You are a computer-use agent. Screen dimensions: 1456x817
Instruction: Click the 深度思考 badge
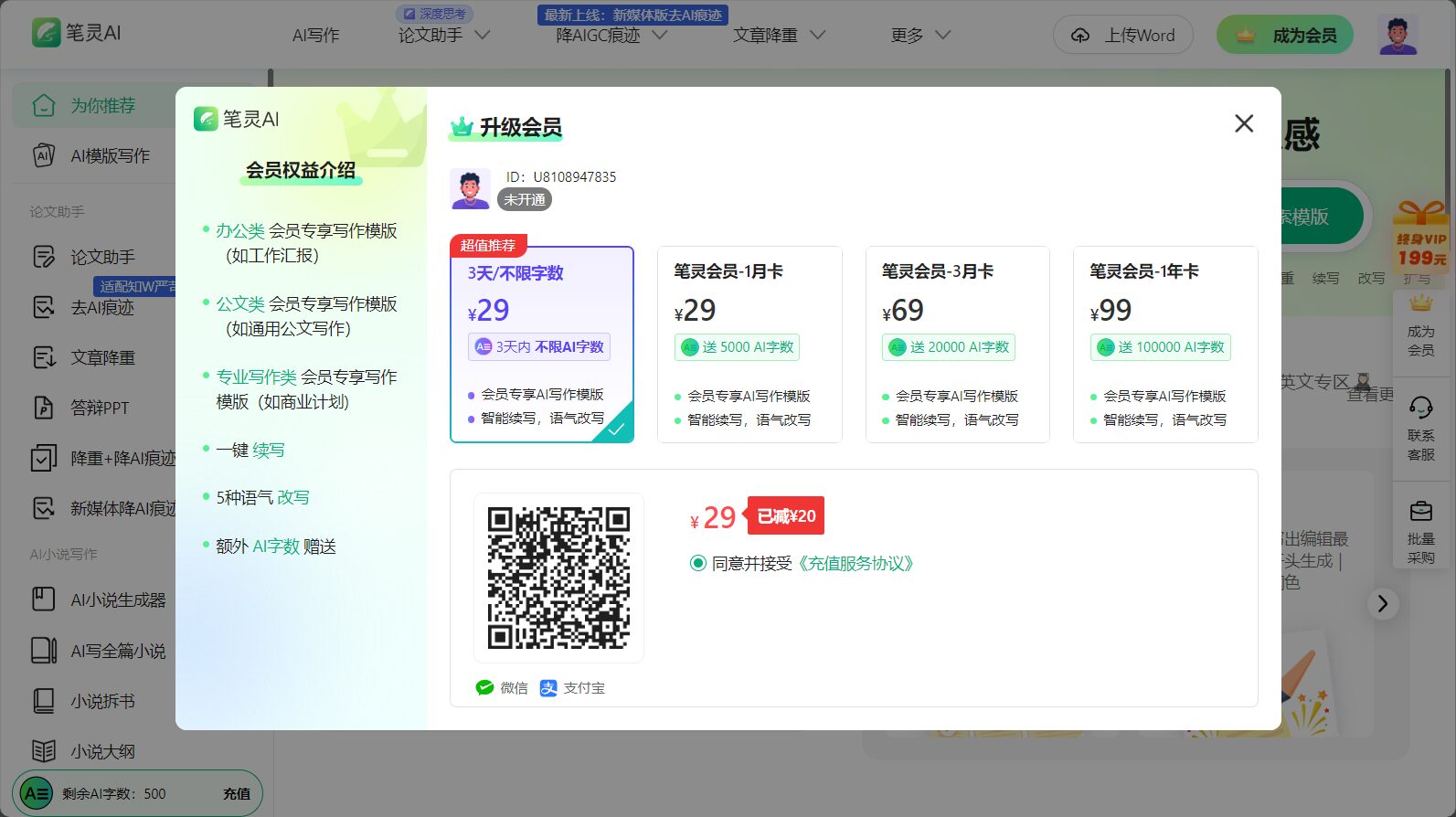(x=435, y=14)
